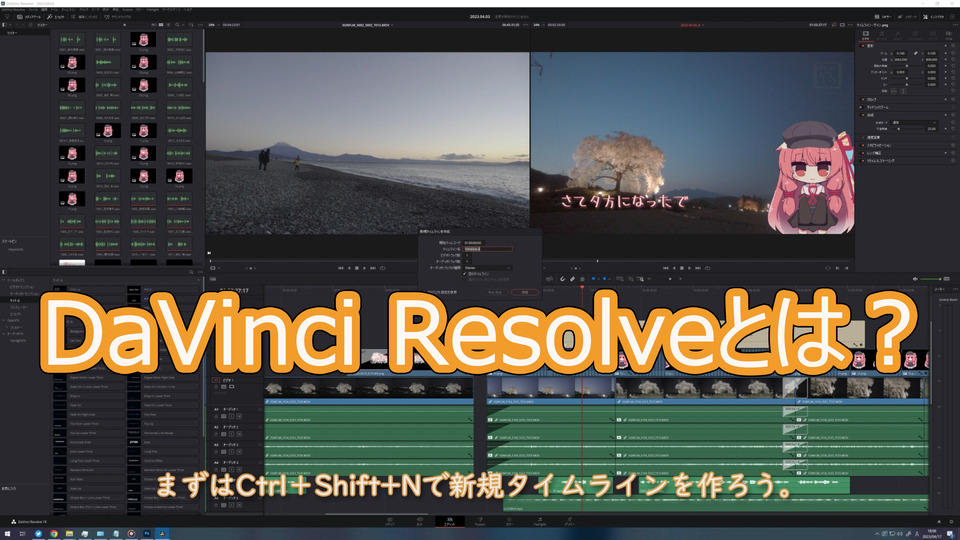Jump to last frame in timeline viewer
The height and width of the screenshot is (540, 960).
tap(698, 268)
